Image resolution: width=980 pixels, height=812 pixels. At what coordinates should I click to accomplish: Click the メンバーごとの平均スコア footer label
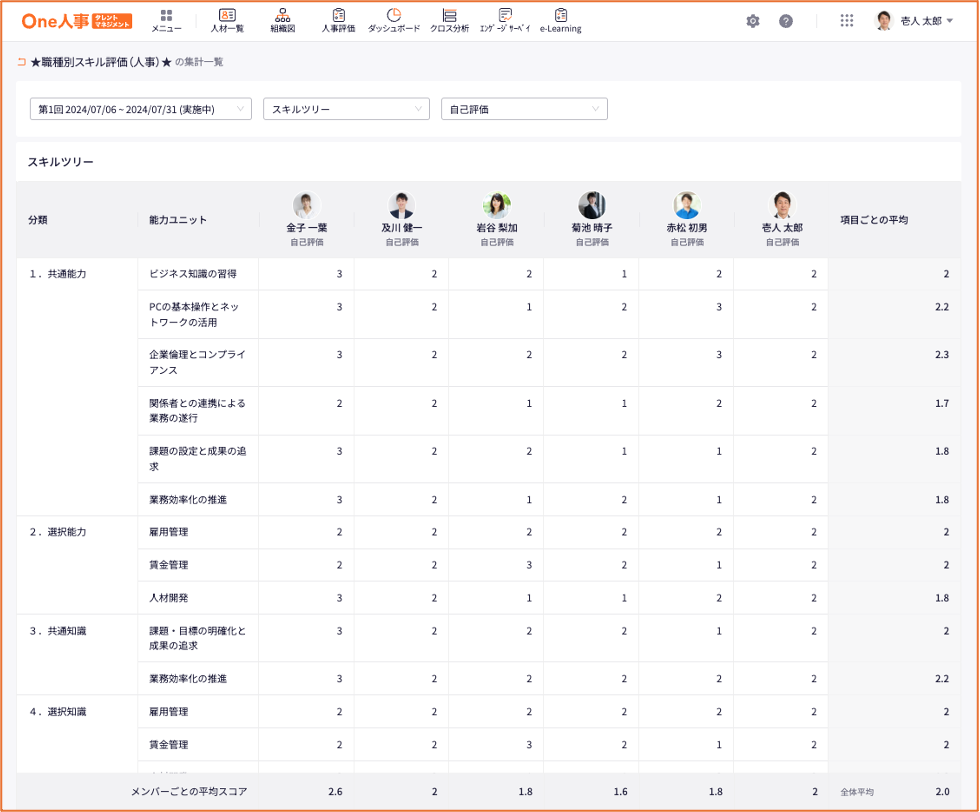[x=189, y=791]
